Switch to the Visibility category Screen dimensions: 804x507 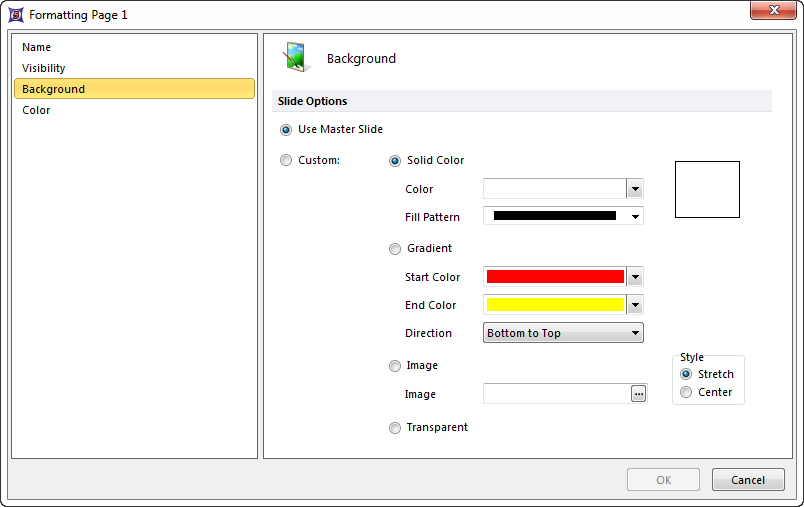pos(44,68)
